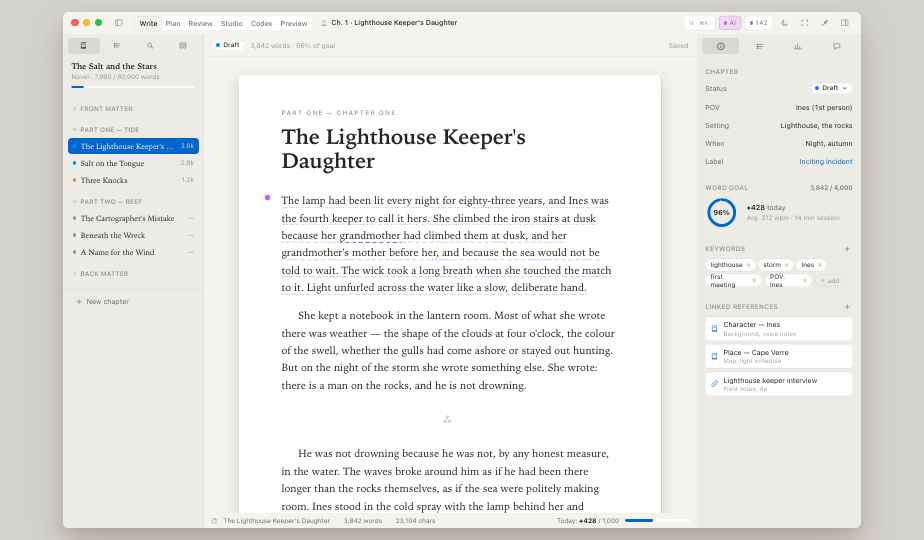Image resolution: width=924 pixels, height=540 pixels.
Task: Select The Lighthouse Keeper's chapter in sidebar
Action: click(133, 146)
